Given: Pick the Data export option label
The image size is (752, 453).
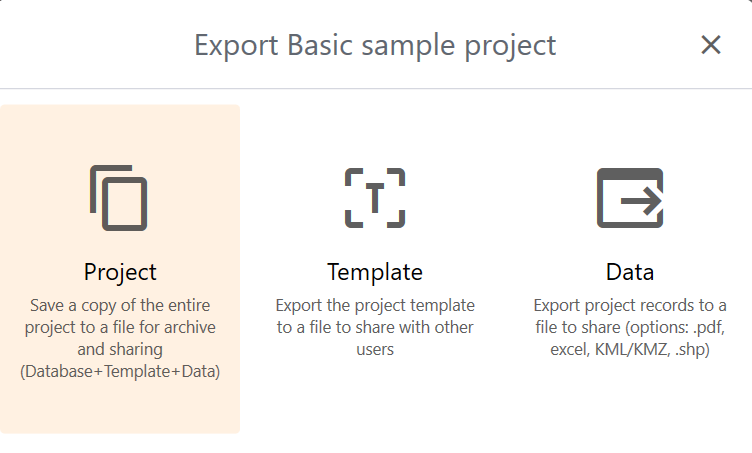Looking at the screenshot, I should tap(630, 272).
